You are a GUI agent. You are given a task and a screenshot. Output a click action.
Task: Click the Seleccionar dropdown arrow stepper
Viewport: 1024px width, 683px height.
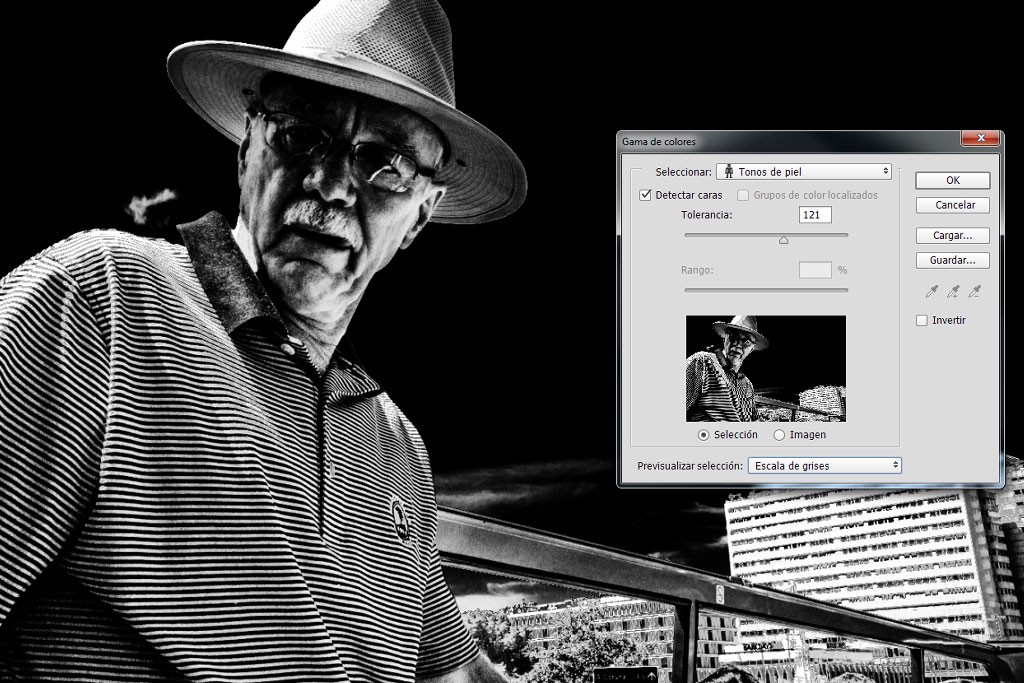[886, 171]
